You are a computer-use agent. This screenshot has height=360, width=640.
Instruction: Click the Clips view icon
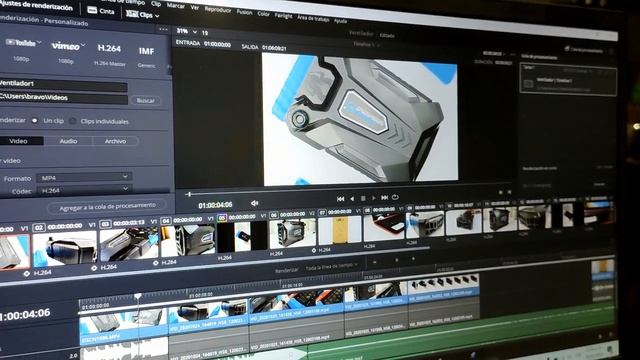coord(131,13)
